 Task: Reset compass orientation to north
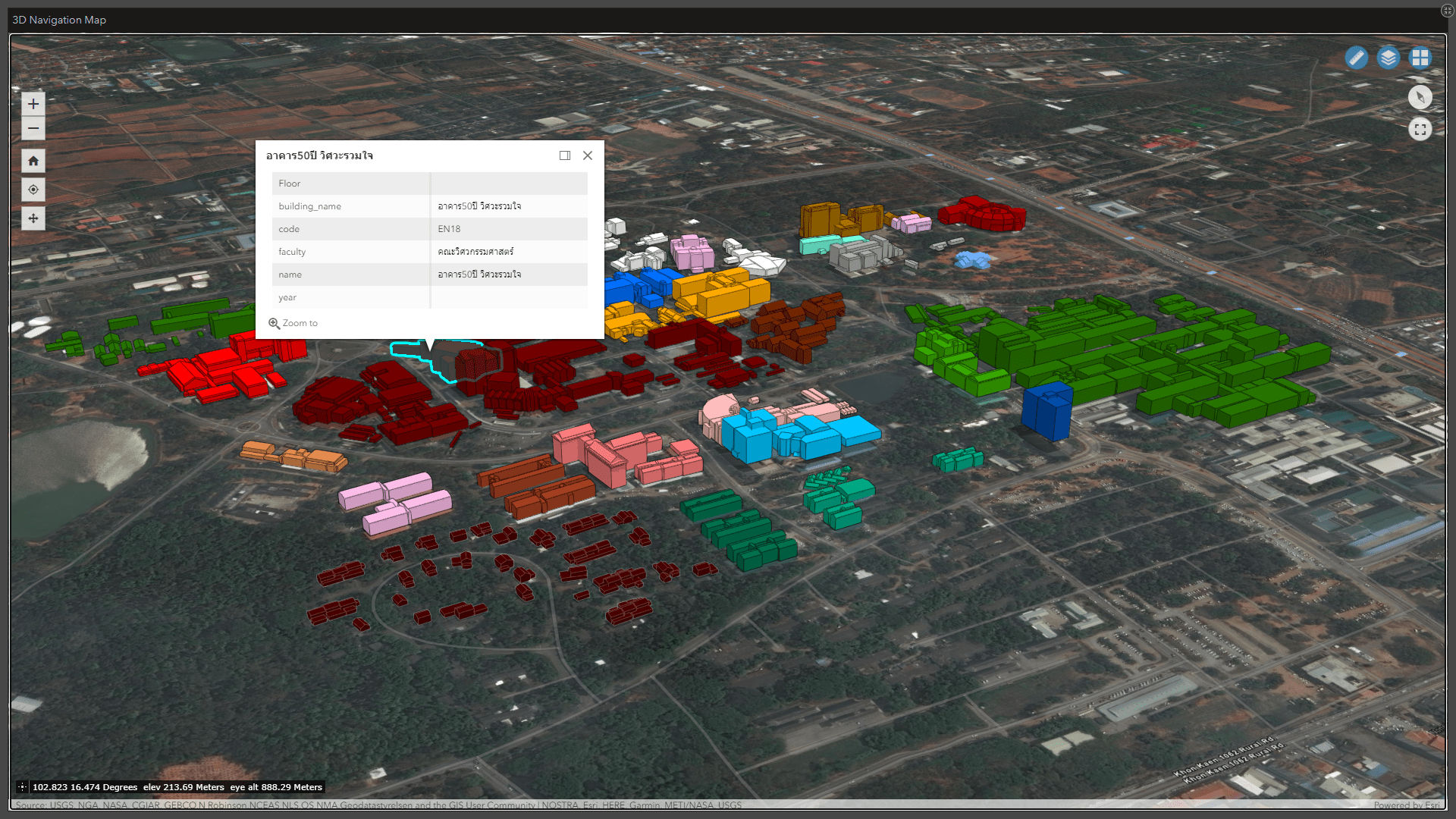tap(1420, 97)
